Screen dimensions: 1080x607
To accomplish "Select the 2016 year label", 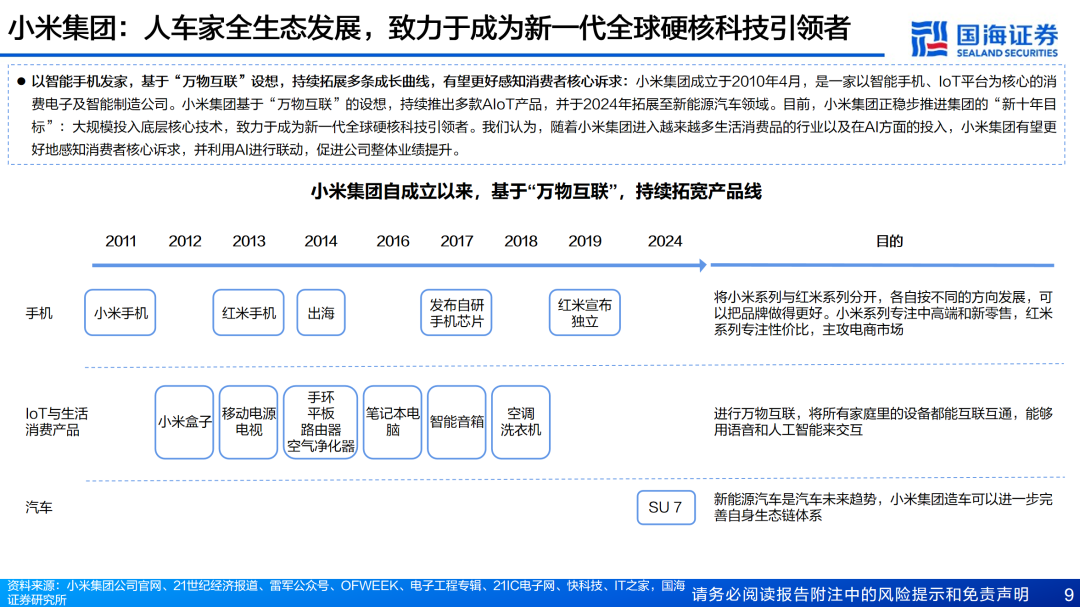I will 393,241.
